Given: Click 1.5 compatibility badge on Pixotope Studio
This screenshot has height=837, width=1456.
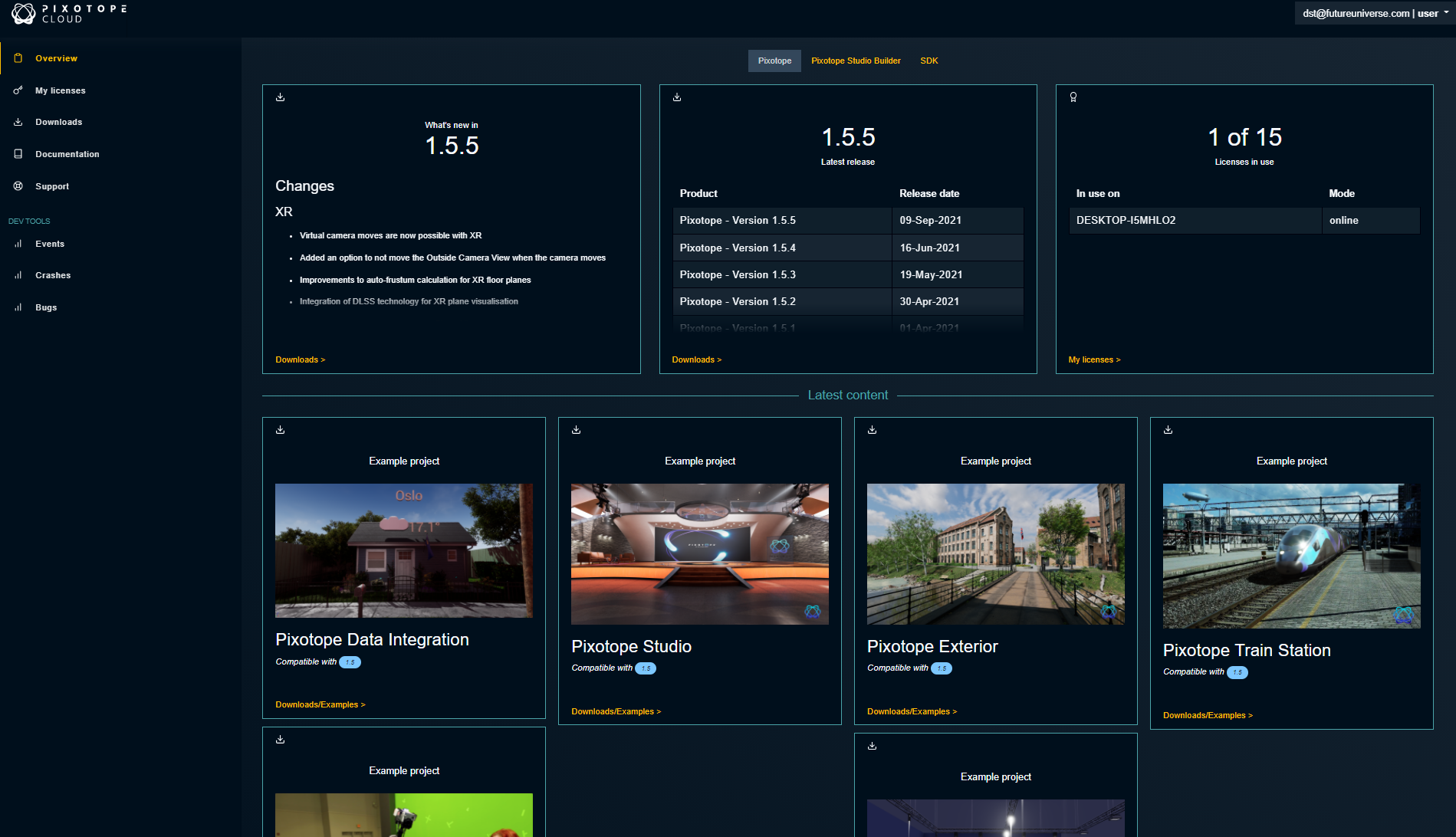Looking at the screenshot, I should pyautogui.click(x=646, y=668).
